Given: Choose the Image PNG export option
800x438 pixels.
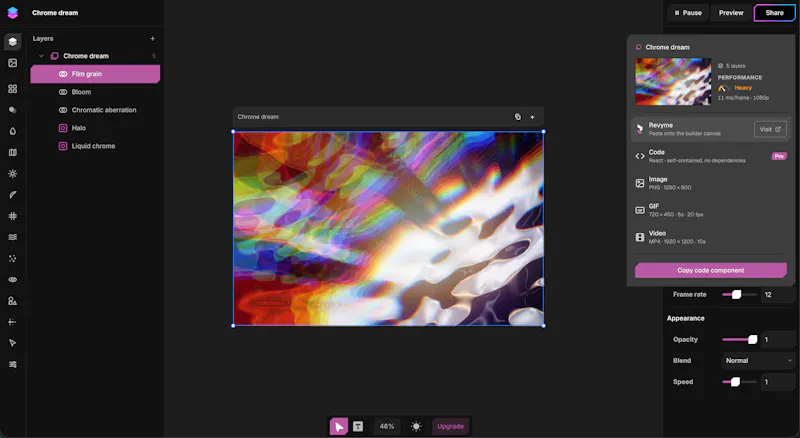Looking at the screenshot, I should tap(710, 183).
